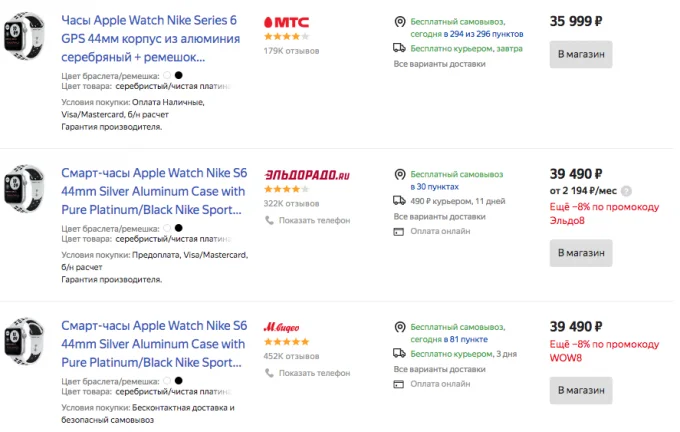Viewport: 680px width, 432px height.
Task: Click the watch thumbnail of the Eldorado offer
Action: pyautogui.click(x=24, y=189)
